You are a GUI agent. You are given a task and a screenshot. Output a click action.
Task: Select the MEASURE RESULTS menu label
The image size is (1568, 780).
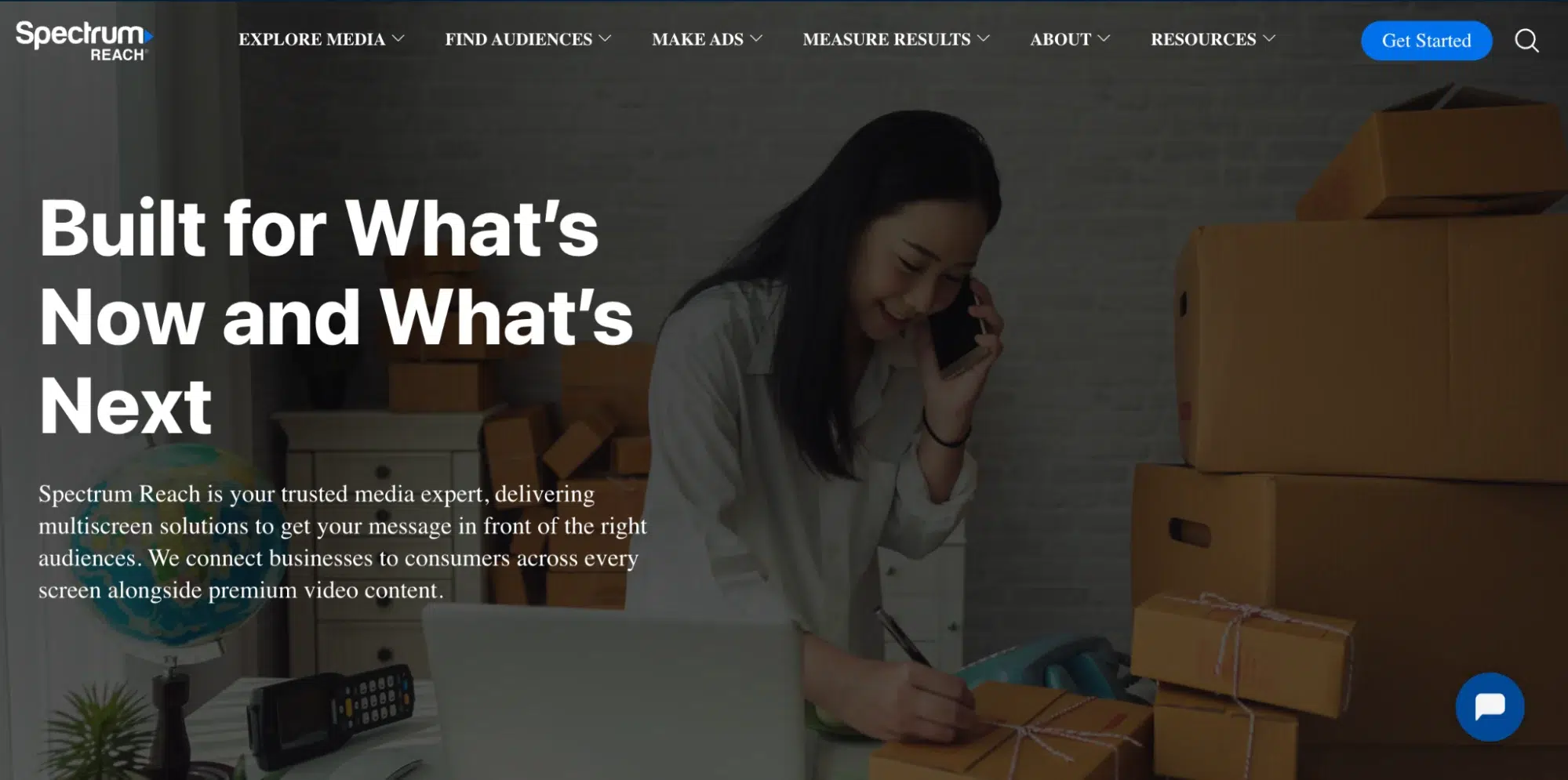[886, 39]
